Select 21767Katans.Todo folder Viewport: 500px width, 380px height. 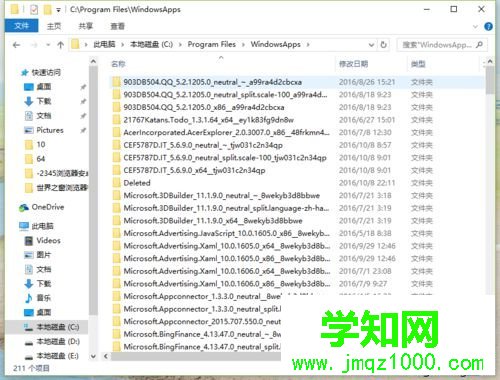[x=209, y=120]
